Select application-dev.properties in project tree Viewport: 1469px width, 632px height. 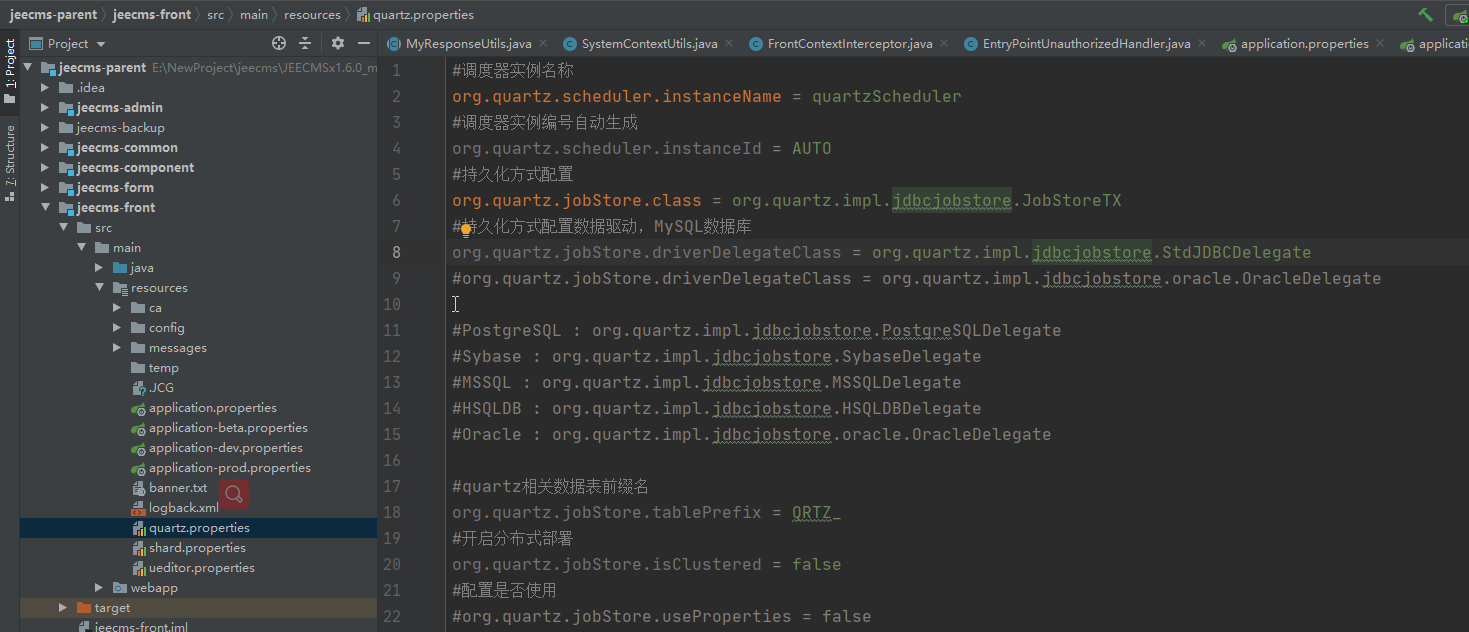tap(225, 448)
